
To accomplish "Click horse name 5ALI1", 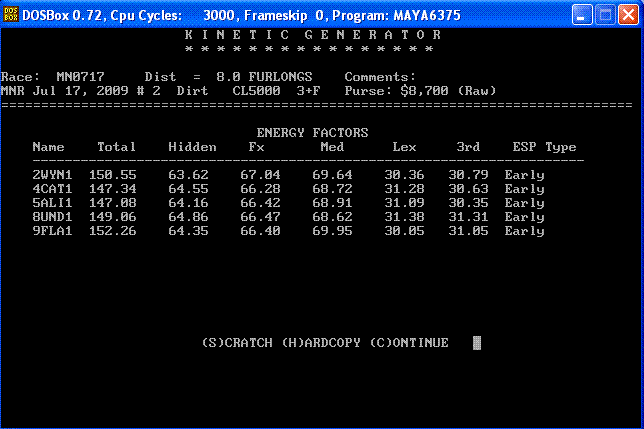I will click(53, 203).
